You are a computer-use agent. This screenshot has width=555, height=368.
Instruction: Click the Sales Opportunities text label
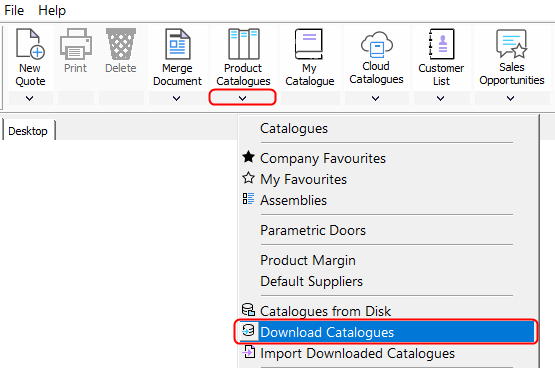pos(512,73)
